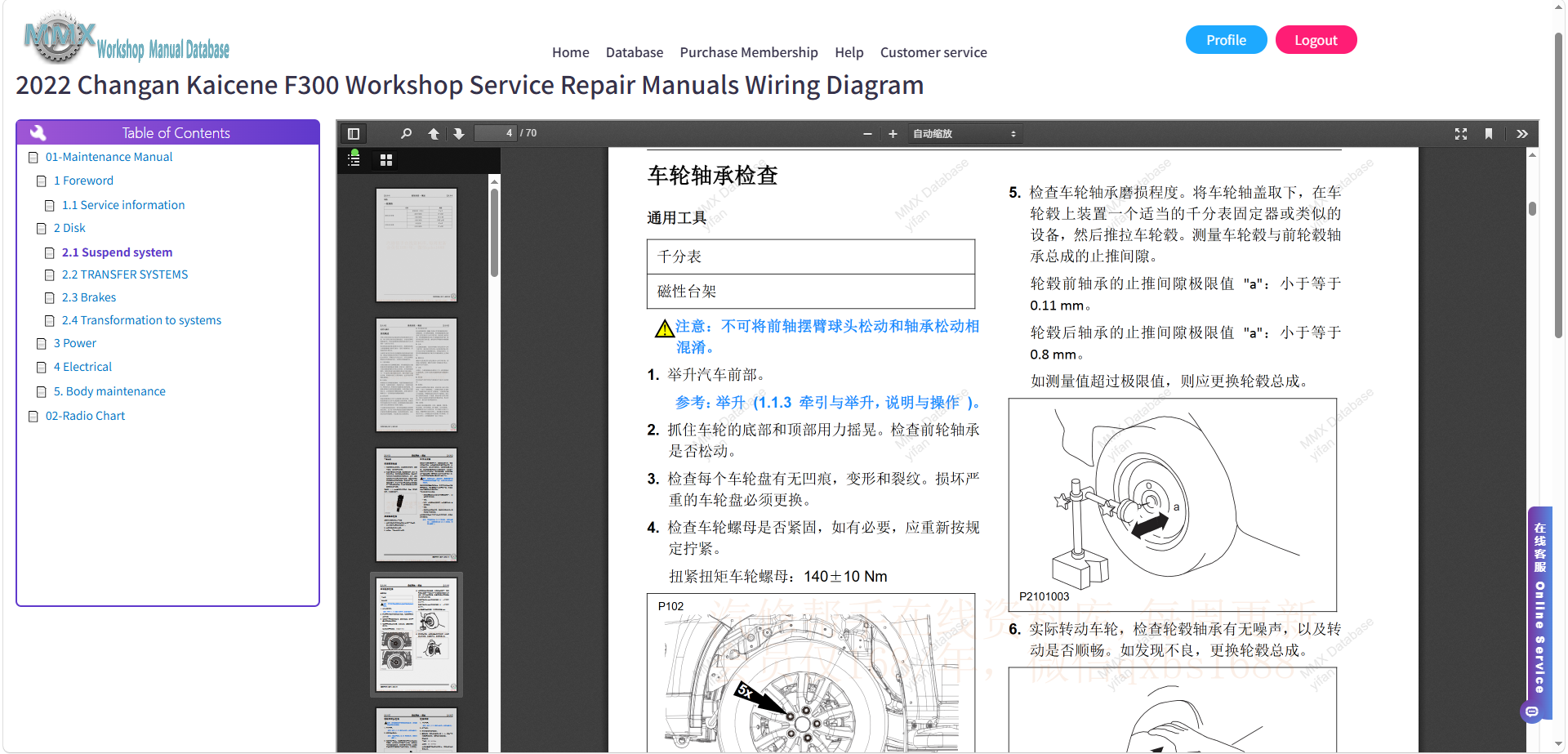Viewport: 1568px width, 754px height.
Task: Click the page icon beside 2 Disk
Action: click(42, 229)
